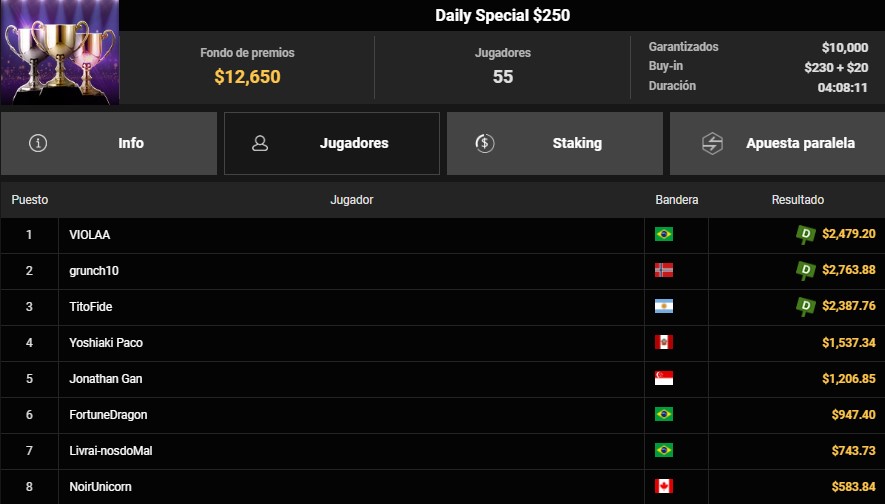Click the Apuesta paralela hexagon icon

pos(713,143)
